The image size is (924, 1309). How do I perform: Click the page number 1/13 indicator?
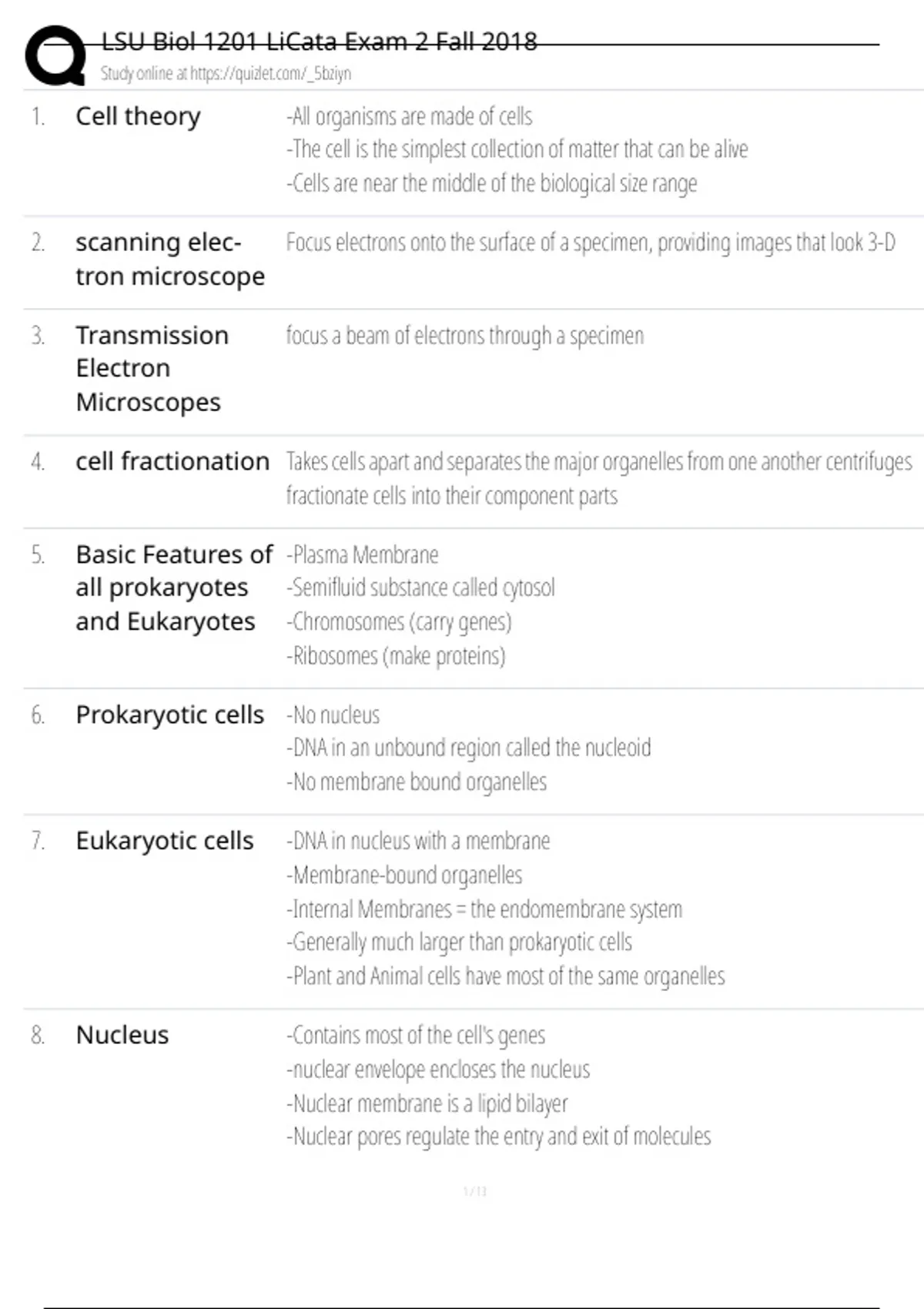475,1191
